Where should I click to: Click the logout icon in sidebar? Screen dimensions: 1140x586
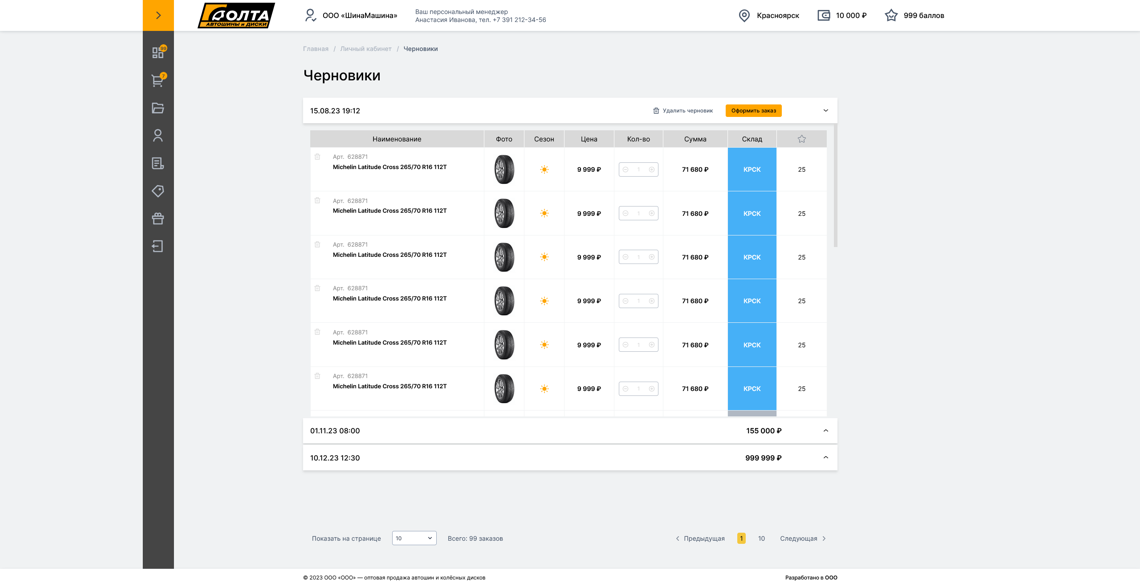[x=158, y=246]
